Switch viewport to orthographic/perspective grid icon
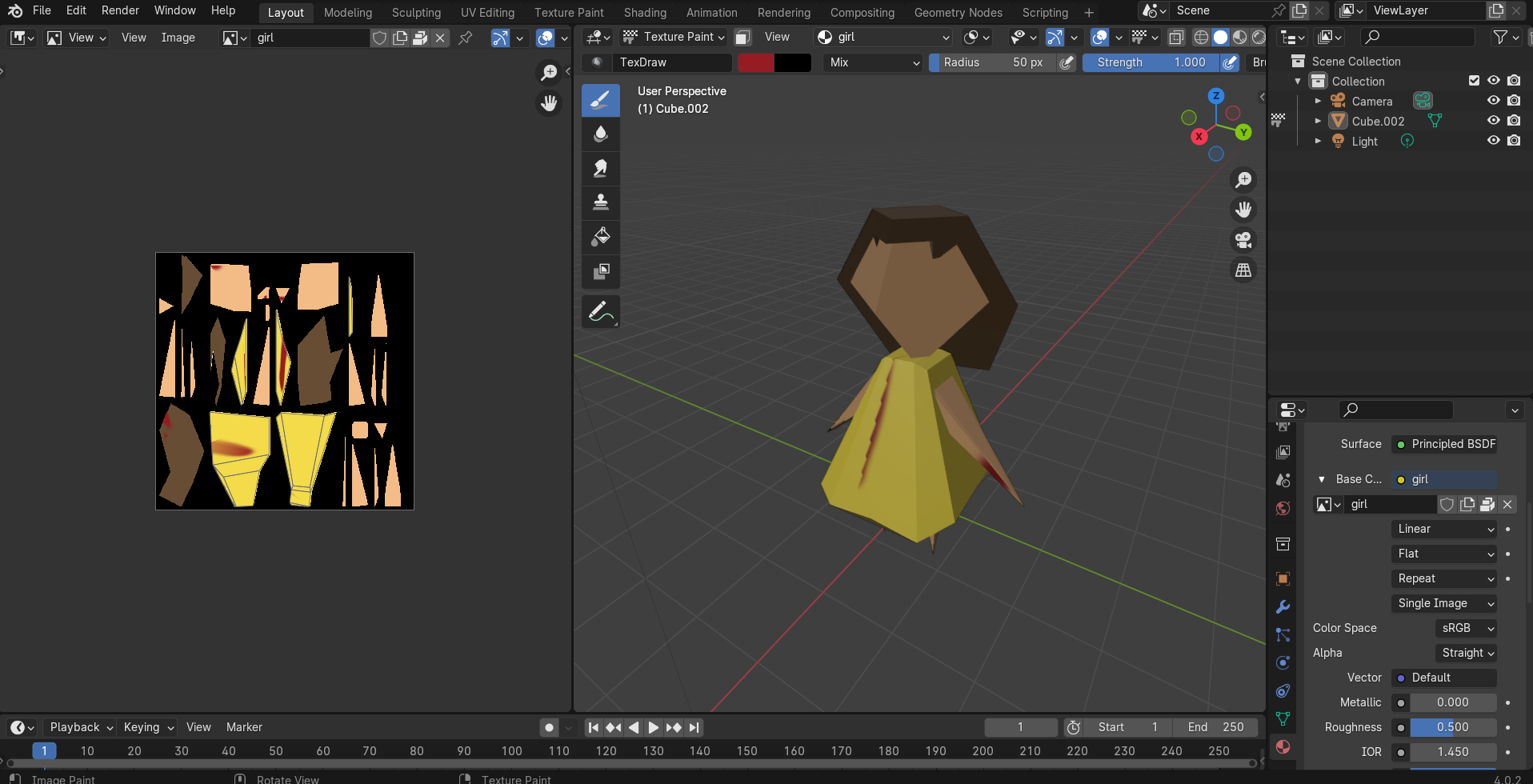The image size is (1533, 784). click(x=1243, y=270)
